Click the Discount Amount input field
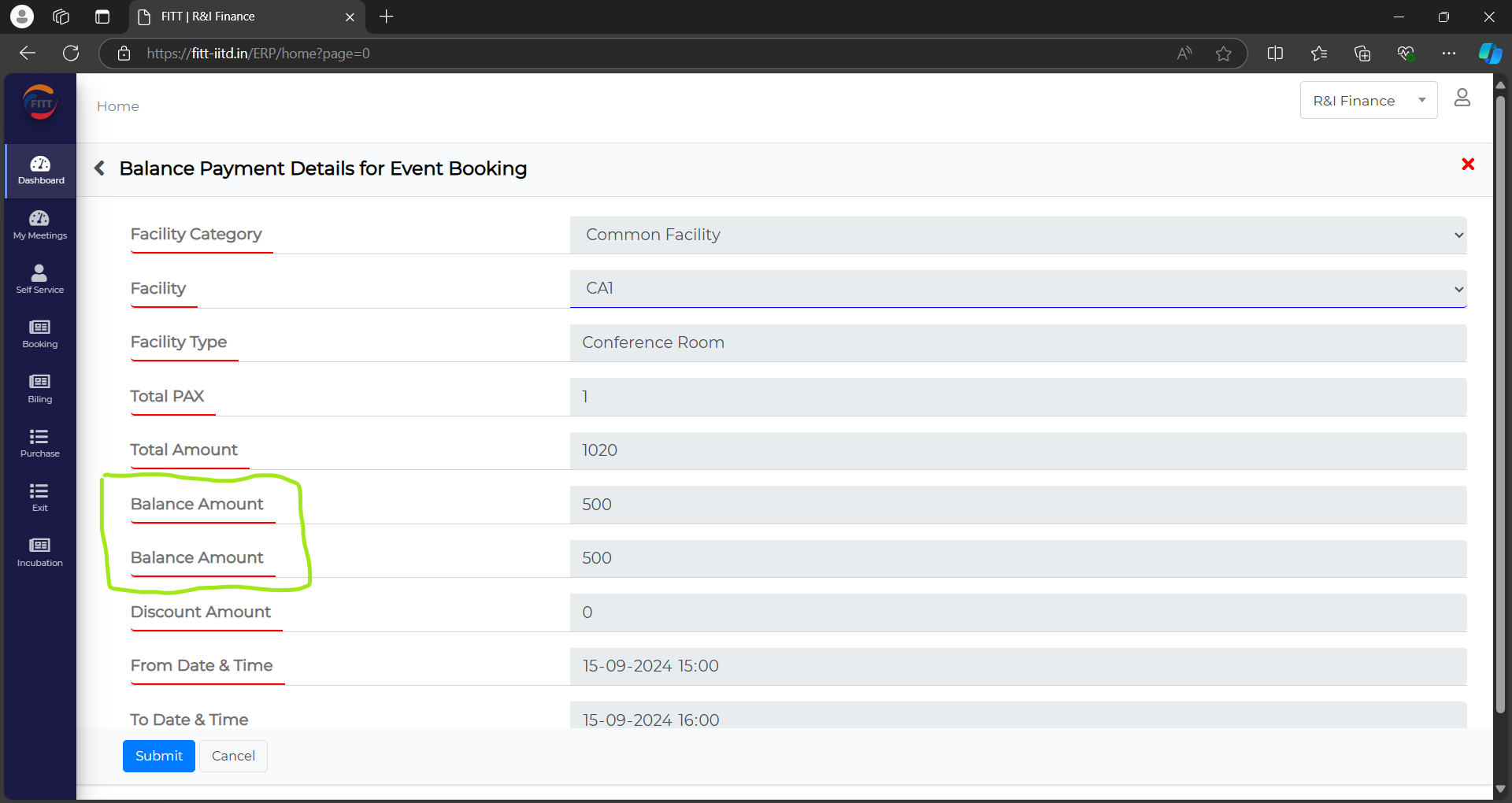 [x=1017, y=612]
